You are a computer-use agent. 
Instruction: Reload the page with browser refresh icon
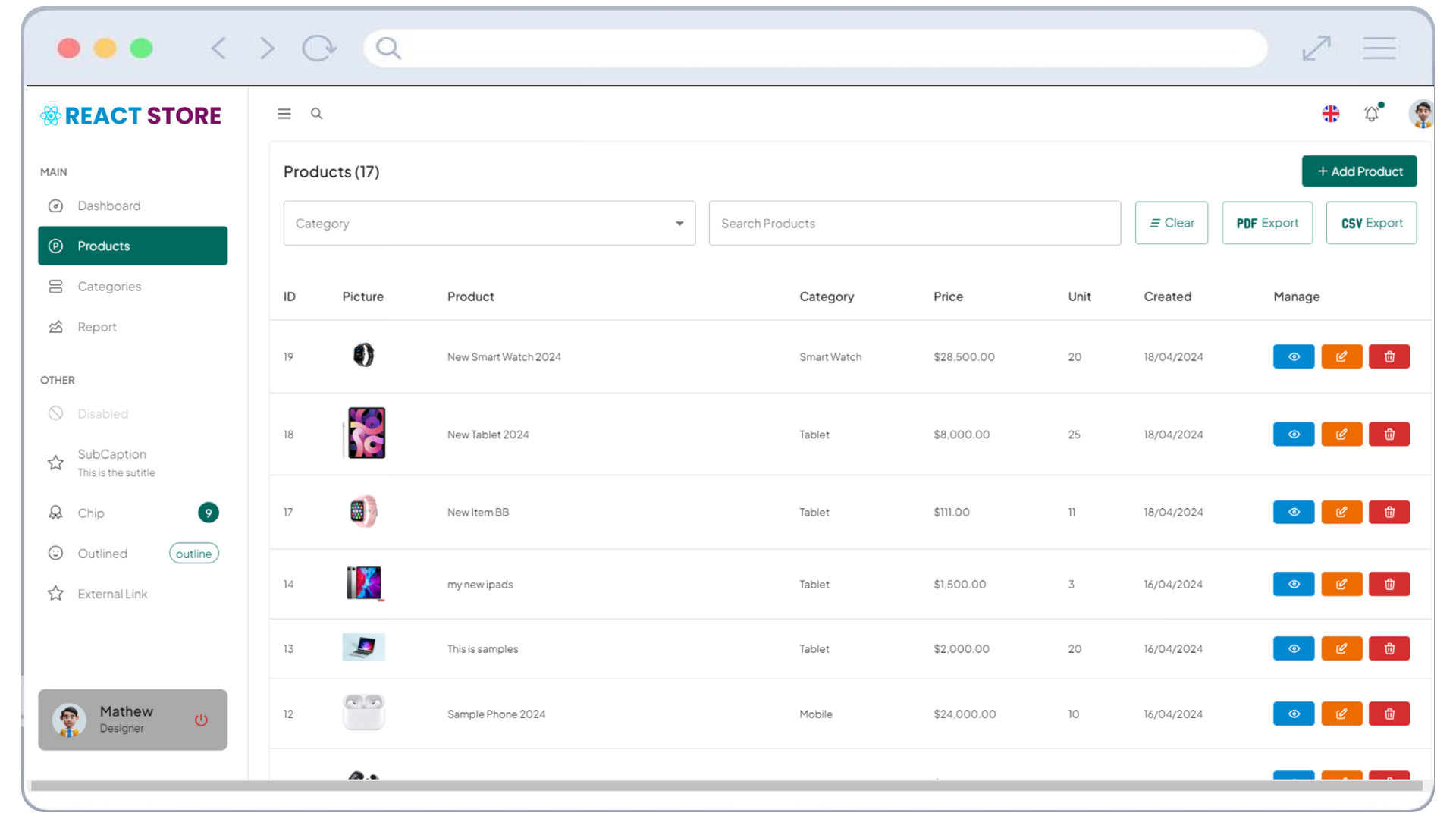click(x=318, y=49)
